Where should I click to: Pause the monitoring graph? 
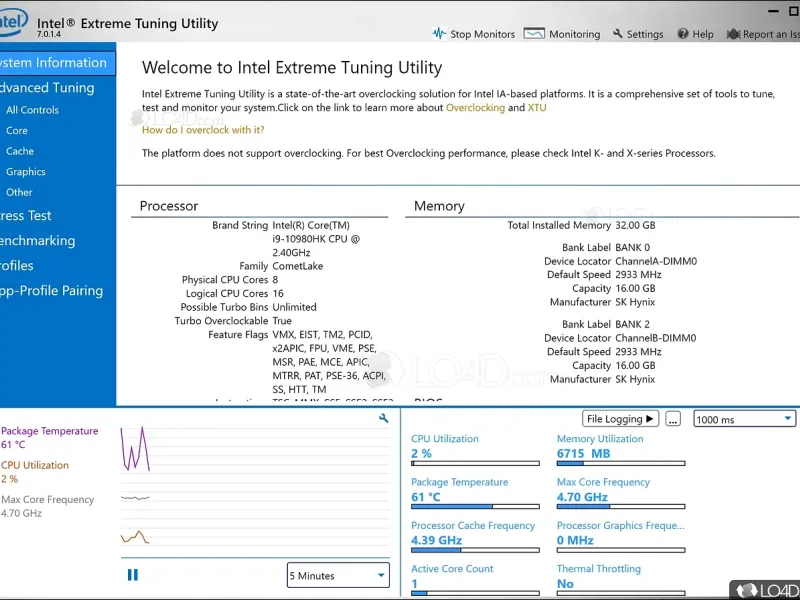(x=133, y=575)
